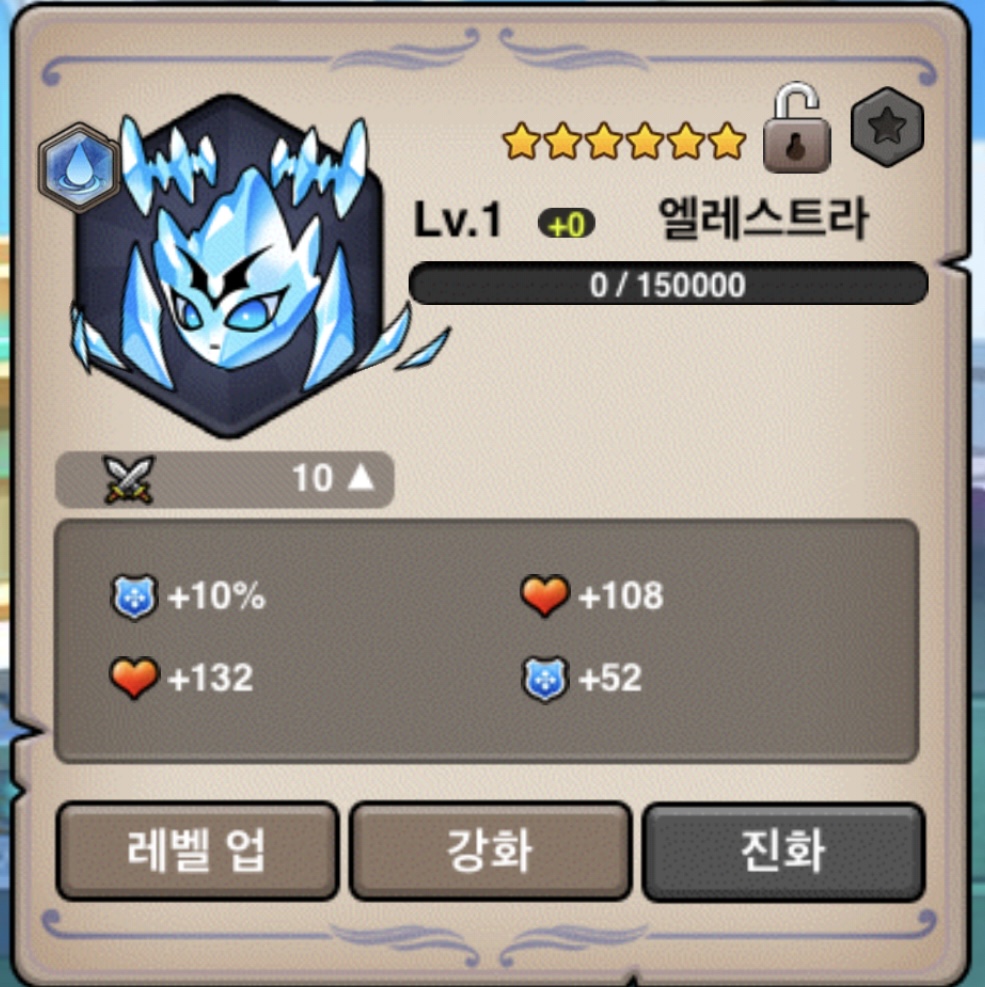
Task: Click the heart icon beside +132
Action: pos(133,678)
